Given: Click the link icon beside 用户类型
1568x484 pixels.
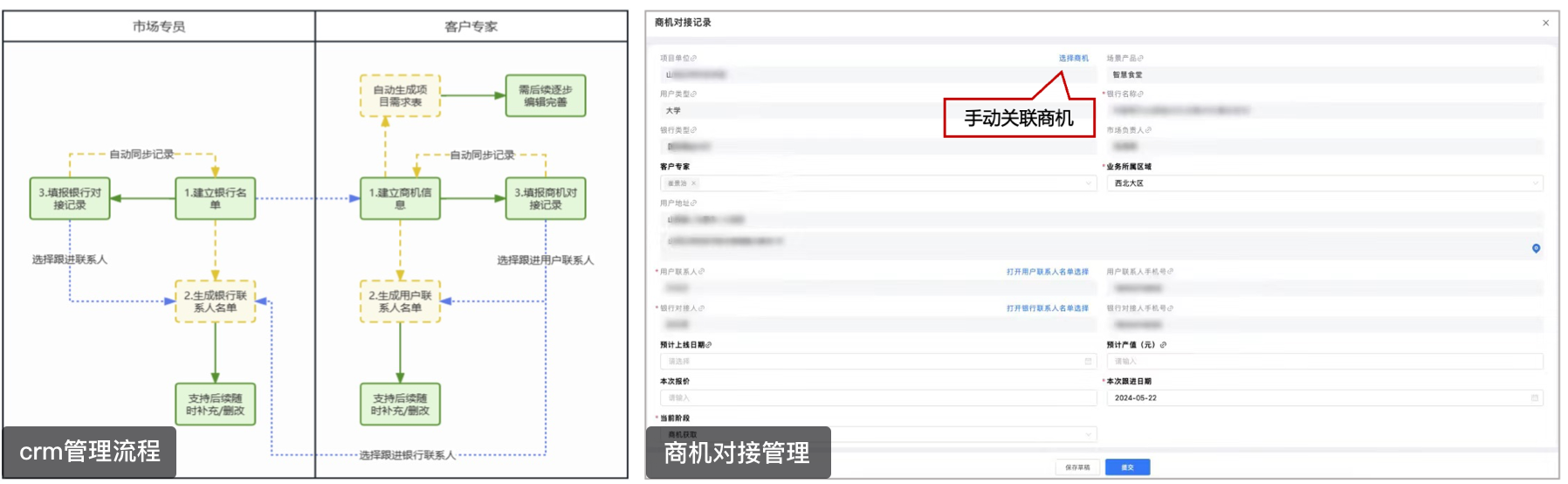Looking at the screenshot, I should point(693,94).
